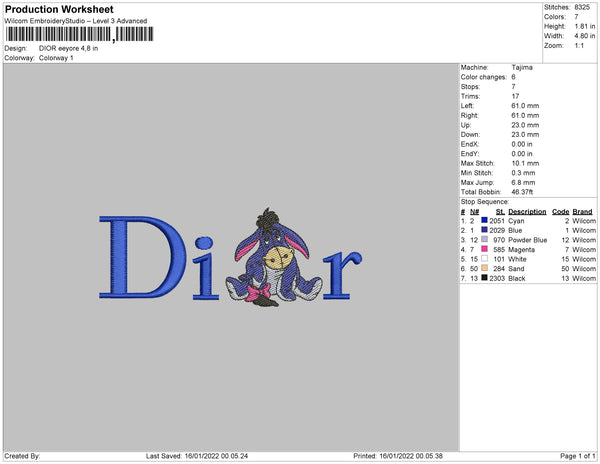Select the Sand 284 color swatch

(484, 268)
